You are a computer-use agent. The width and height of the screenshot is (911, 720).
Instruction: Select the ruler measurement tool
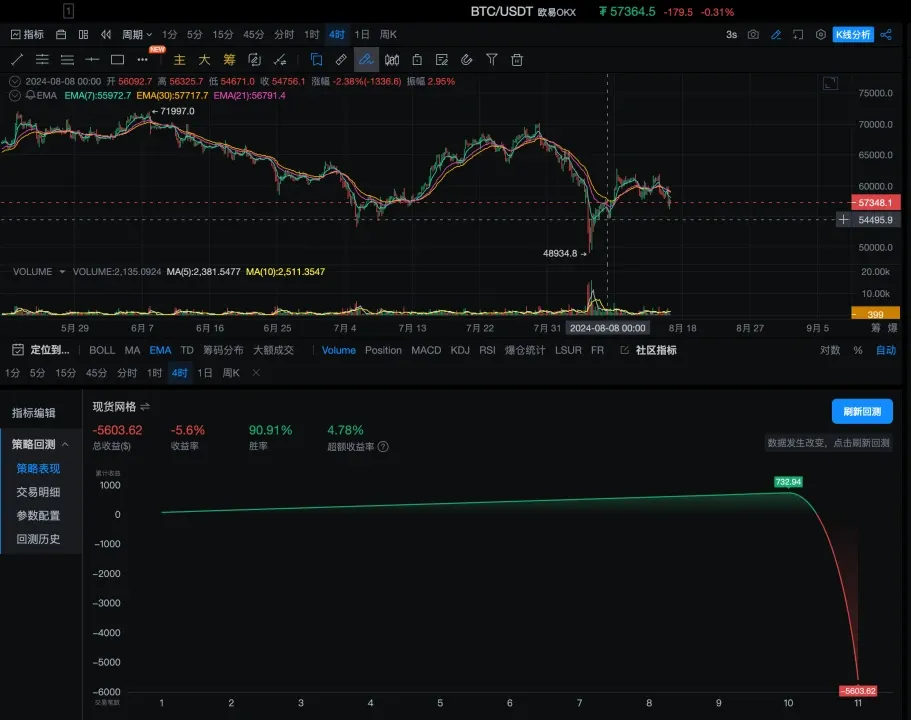pyautogui.click(x=341, y=60)
